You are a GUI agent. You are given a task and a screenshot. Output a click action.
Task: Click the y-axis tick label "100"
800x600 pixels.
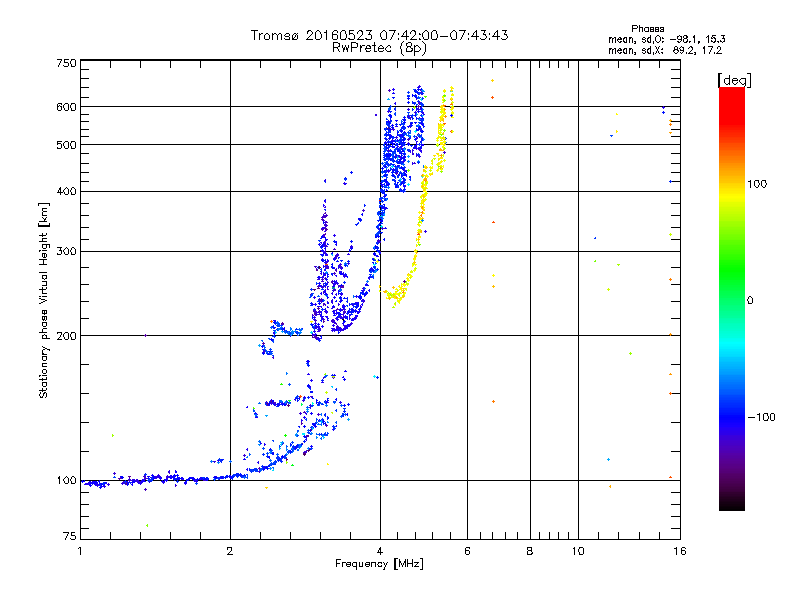click(x=67, y=481)
